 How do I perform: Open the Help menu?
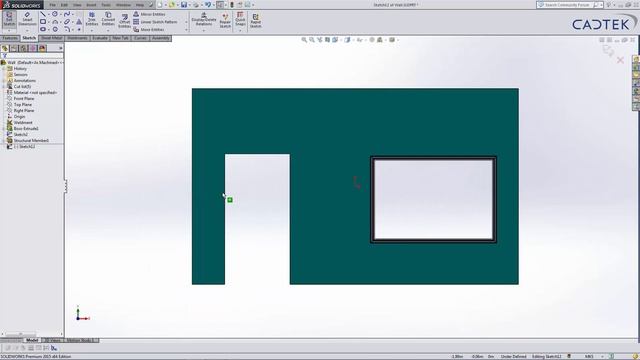point(140,5)
